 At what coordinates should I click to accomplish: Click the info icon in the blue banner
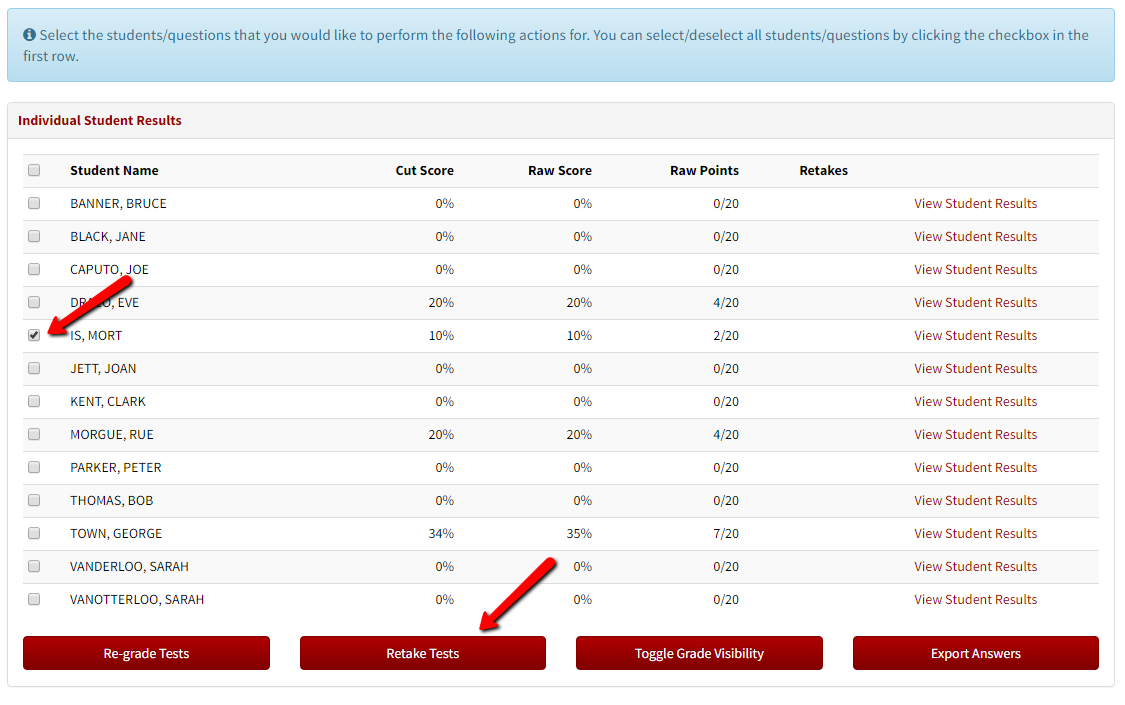pos(29,35)
